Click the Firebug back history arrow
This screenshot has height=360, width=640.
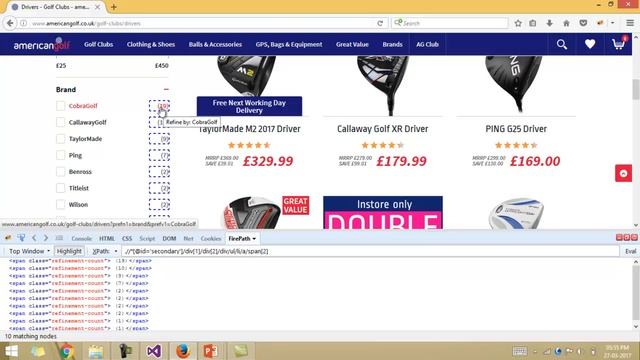click(x=34, y=238)
